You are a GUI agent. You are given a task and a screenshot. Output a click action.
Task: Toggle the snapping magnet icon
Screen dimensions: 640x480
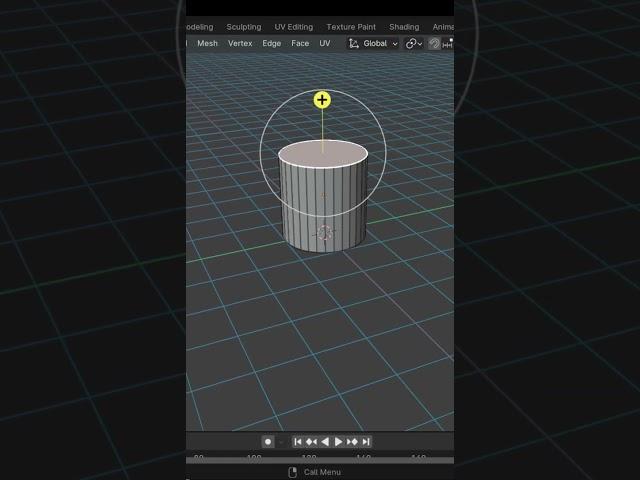tap(434, 43)
